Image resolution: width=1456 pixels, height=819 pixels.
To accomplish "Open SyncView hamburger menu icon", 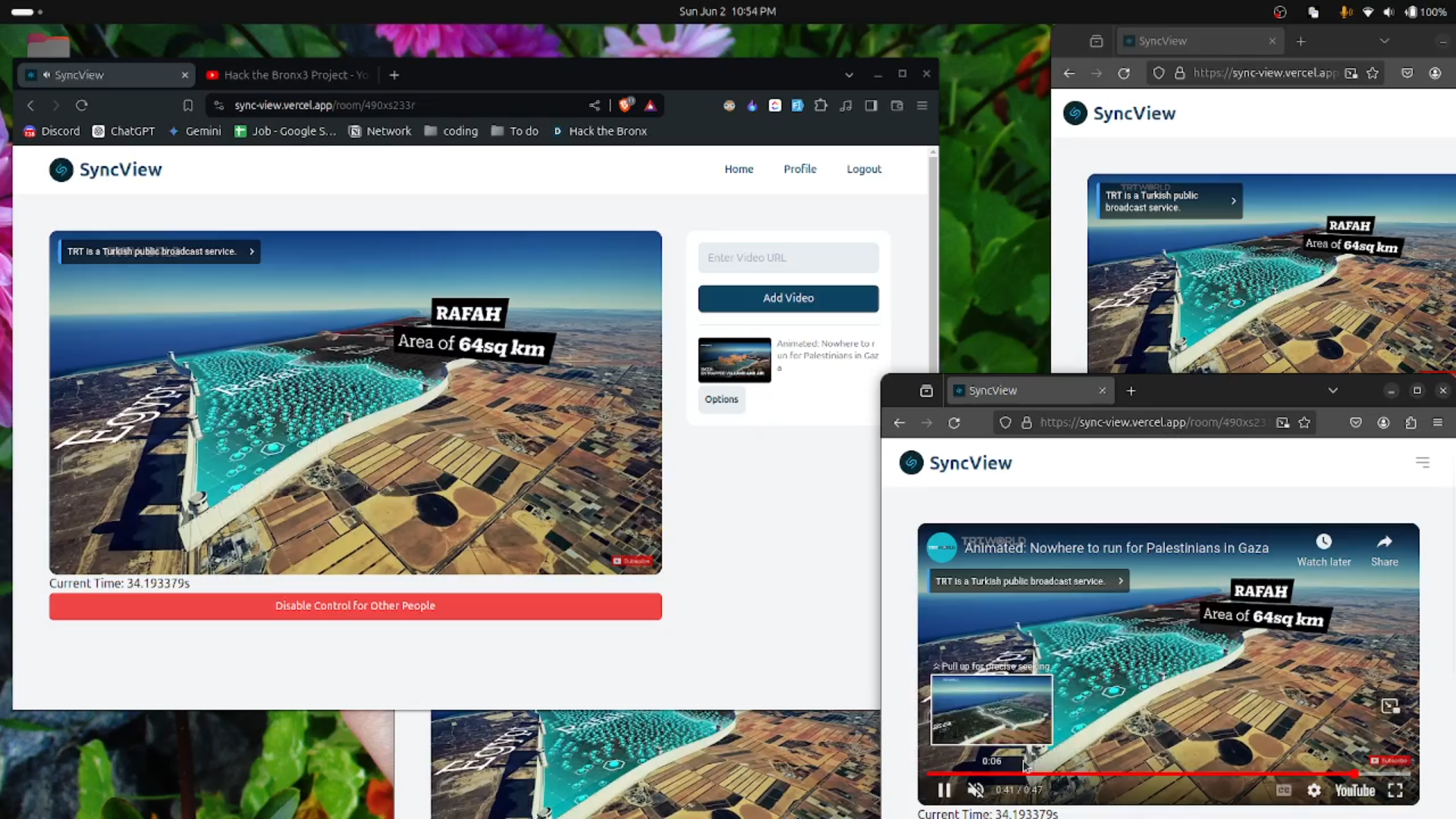I will (x=1422, y=463).
